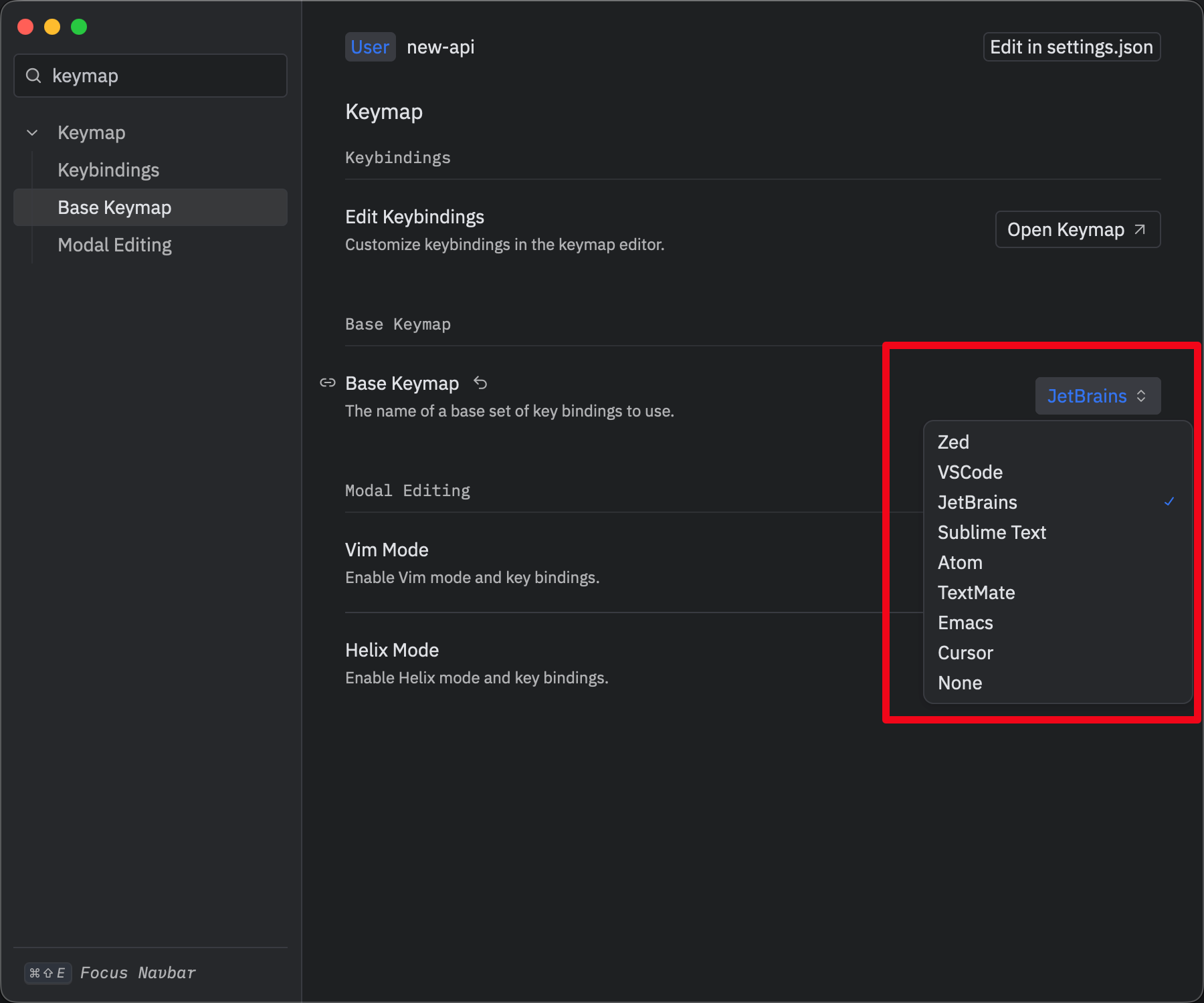
Task: Focus the keymap search field
Action: point(150,76)
